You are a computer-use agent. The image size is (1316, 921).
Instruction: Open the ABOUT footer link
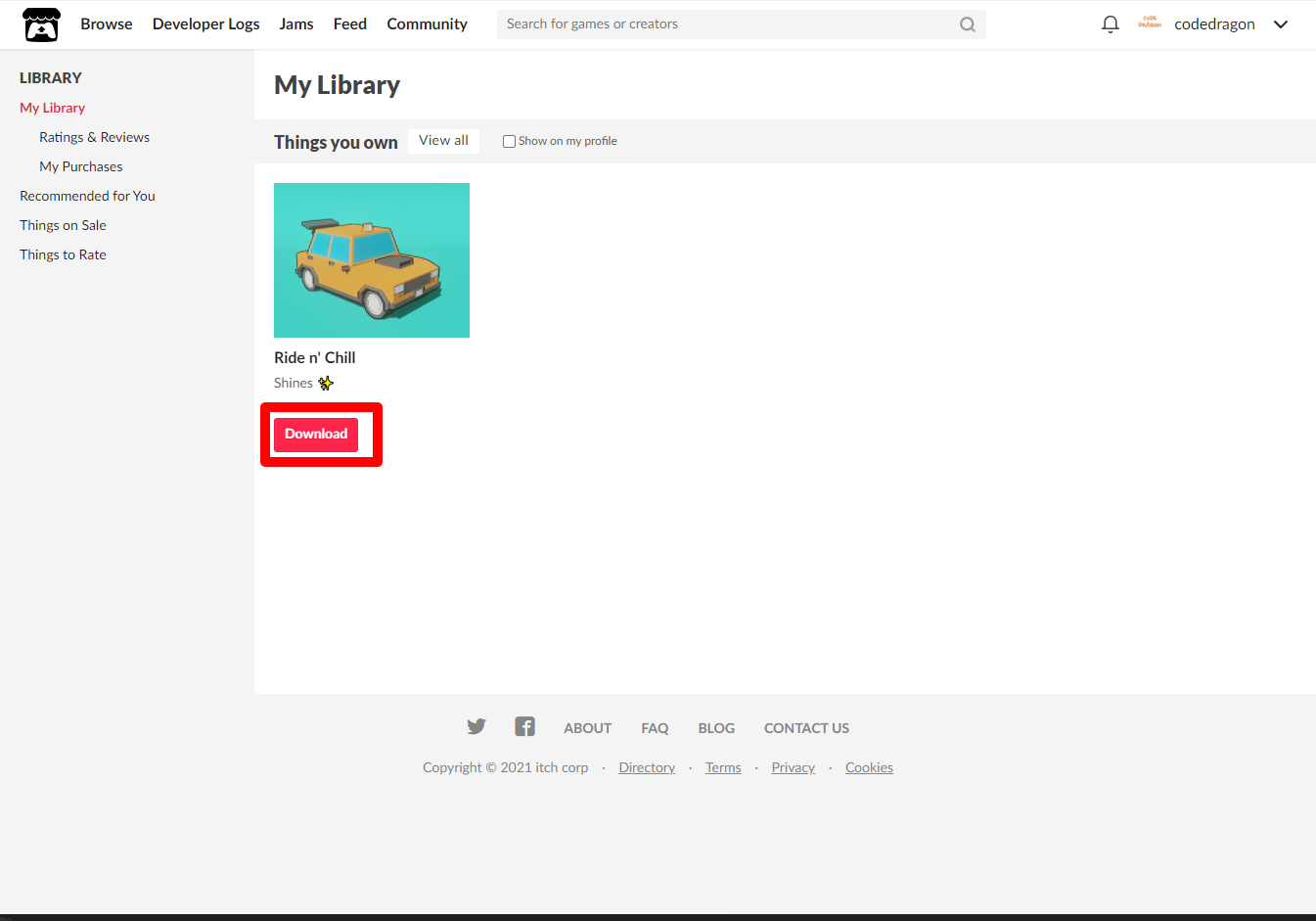[x=588, y=728]
